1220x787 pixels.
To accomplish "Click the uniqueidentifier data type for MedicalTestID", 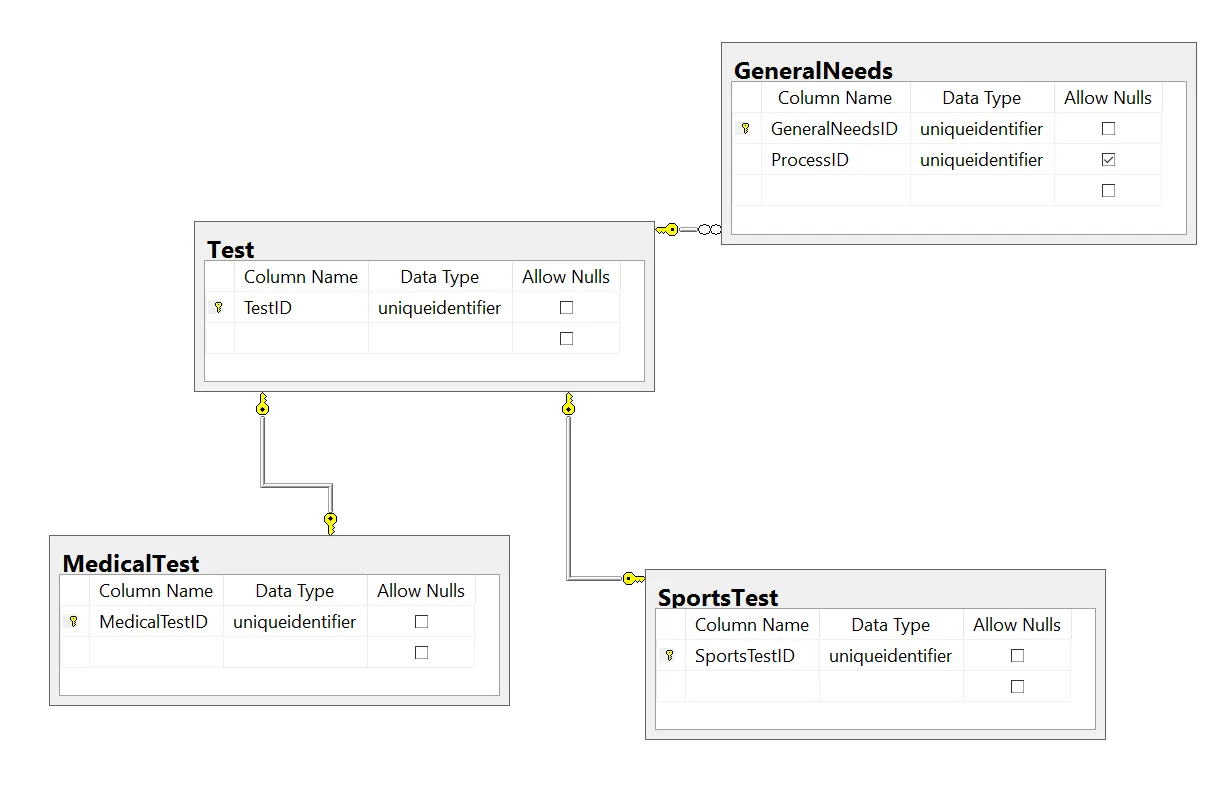I will tap(295, 622).
